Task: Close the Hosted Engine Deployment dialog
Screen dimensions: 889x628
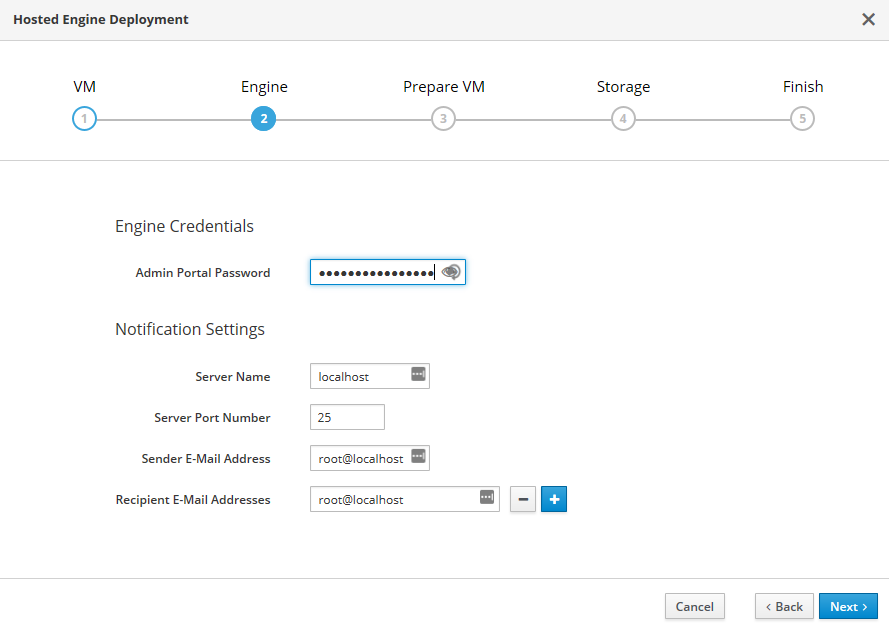Action: pyautogui.click(x=868, y=19)
